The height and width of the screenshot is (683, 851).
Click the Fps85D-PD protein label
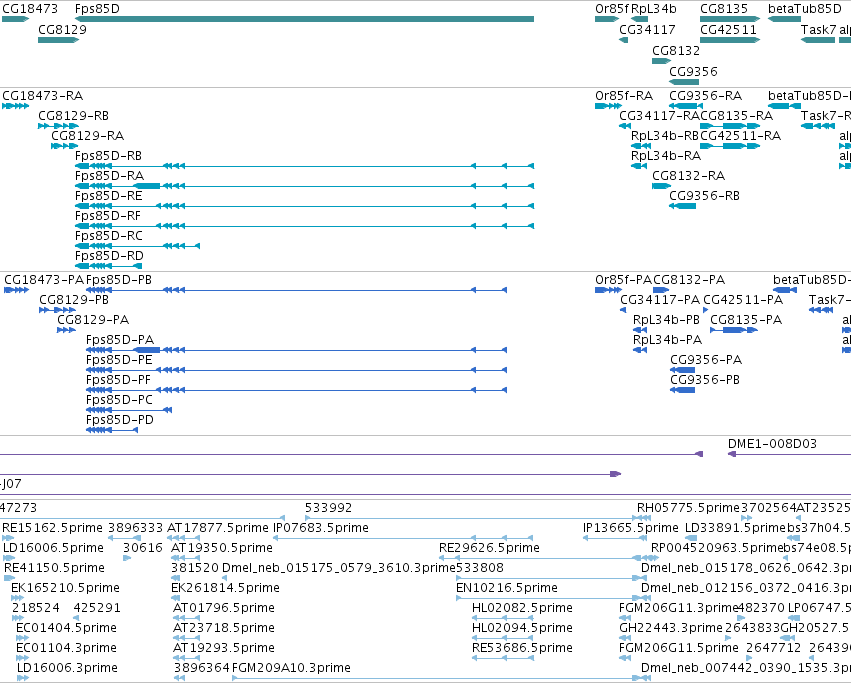coord(120,420)
